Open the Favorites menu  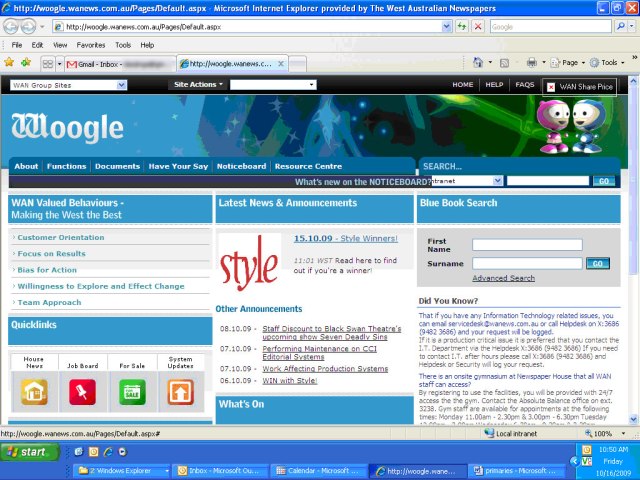coord(90,45)
